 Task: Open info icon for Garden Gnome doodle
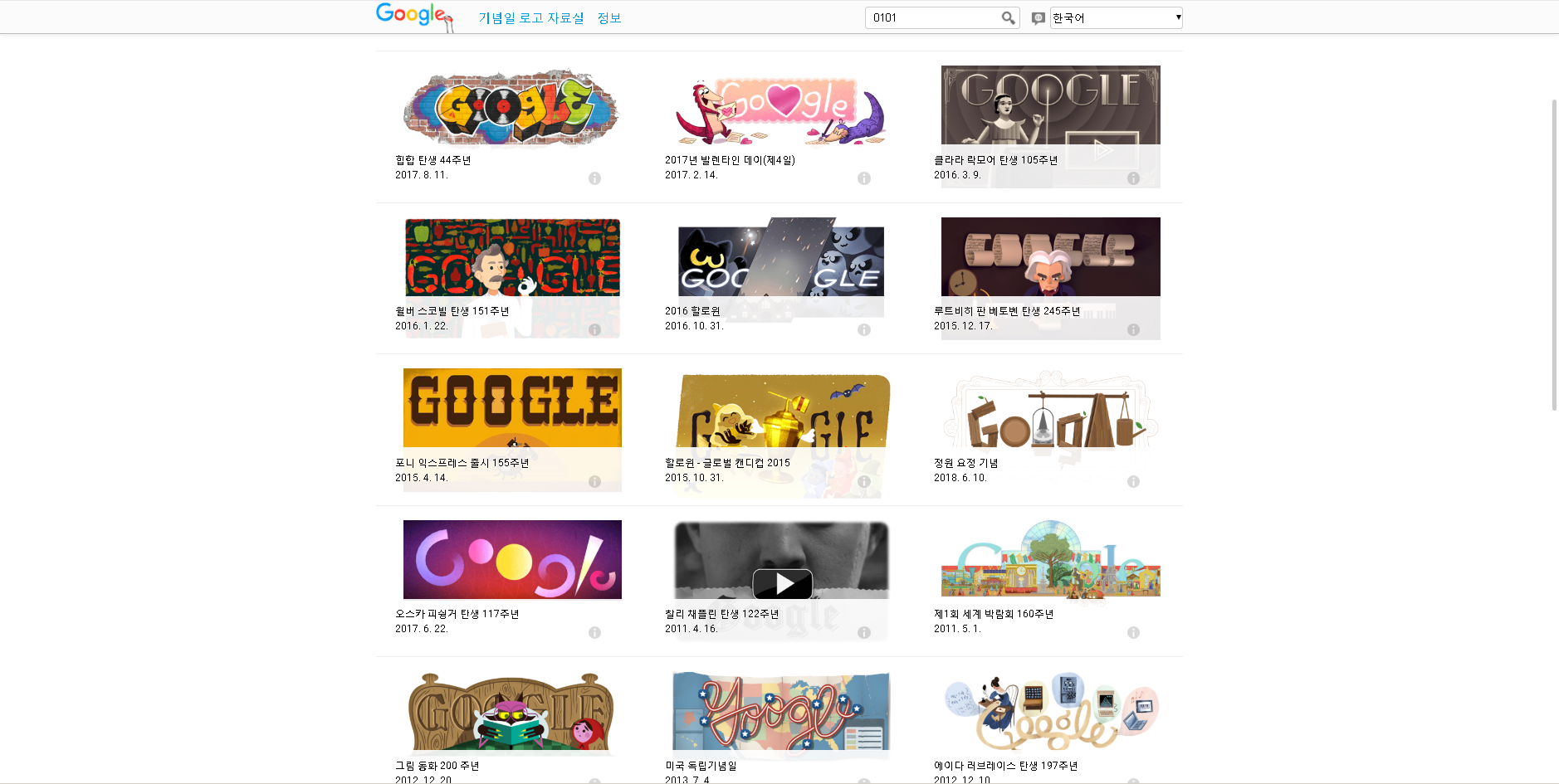[x=1133, y=481]
